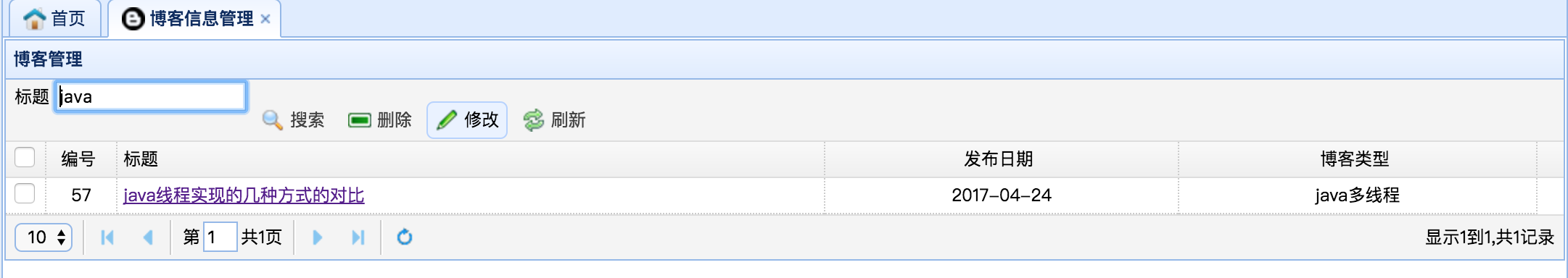Screen dimensions: 1568x278
Task: Toggle the select-all header checkbox
Action: point(25,158)
